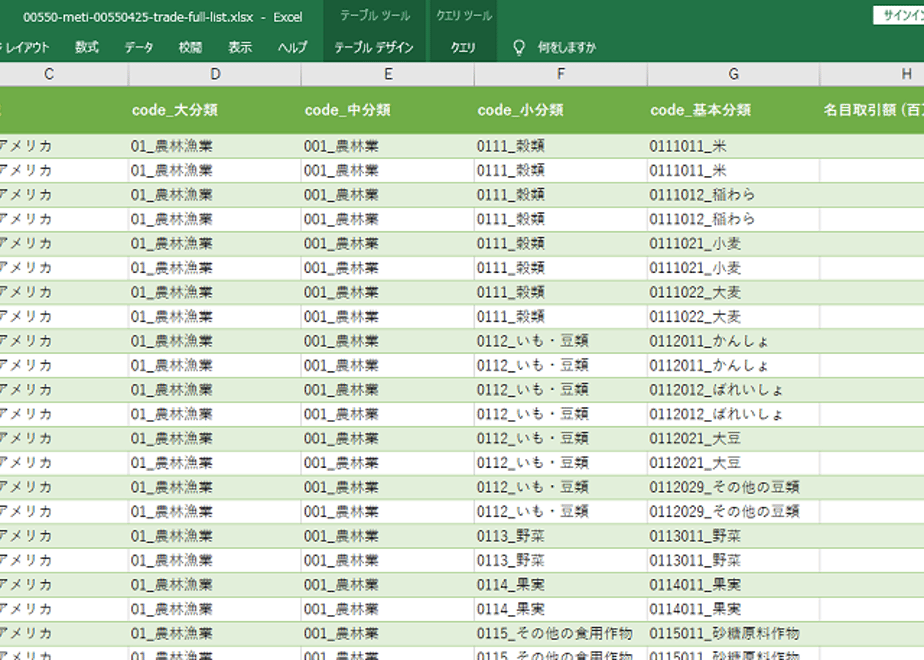Select column D header
The image size is (924, 660).
click(x=215, y=74)
